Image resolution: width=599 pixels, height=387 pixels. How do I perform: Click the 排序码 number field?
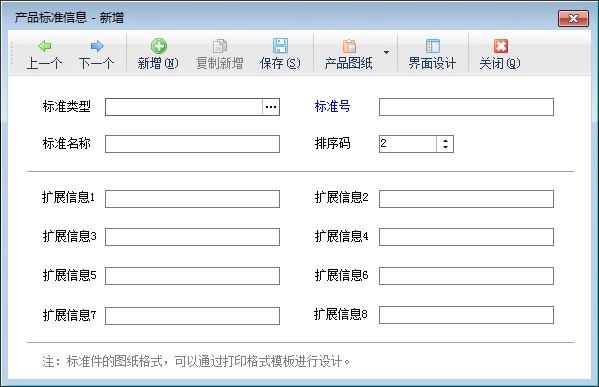tap(408, 144)
